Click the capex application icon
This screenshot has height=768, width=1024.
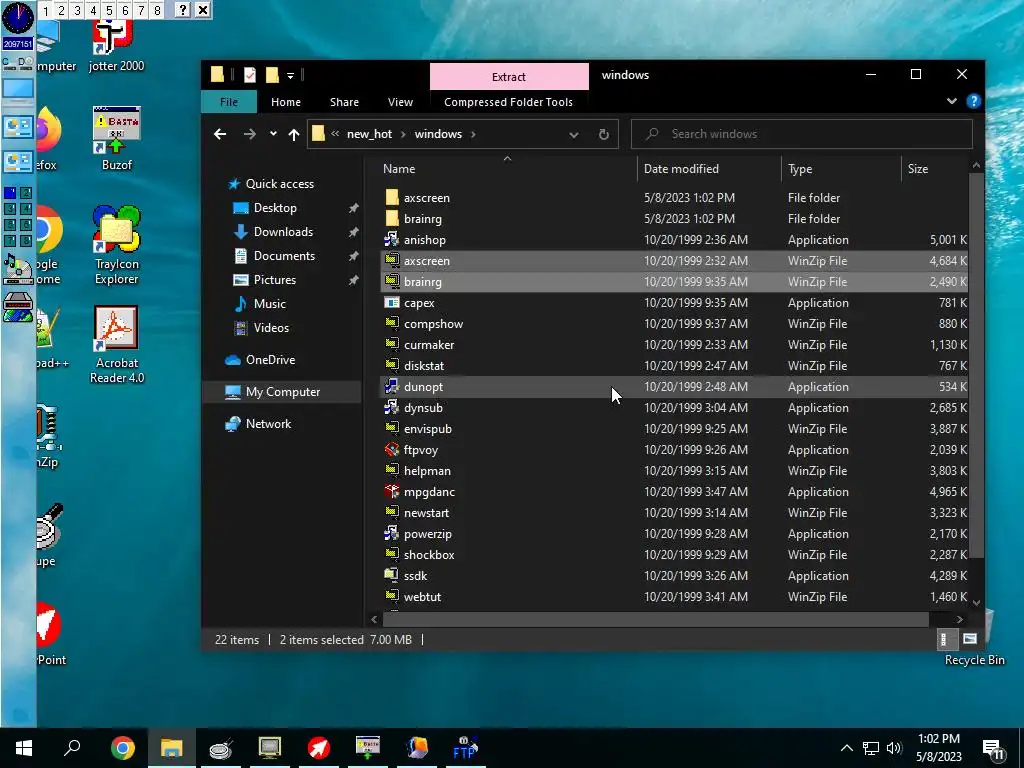[x=391, y=302]
